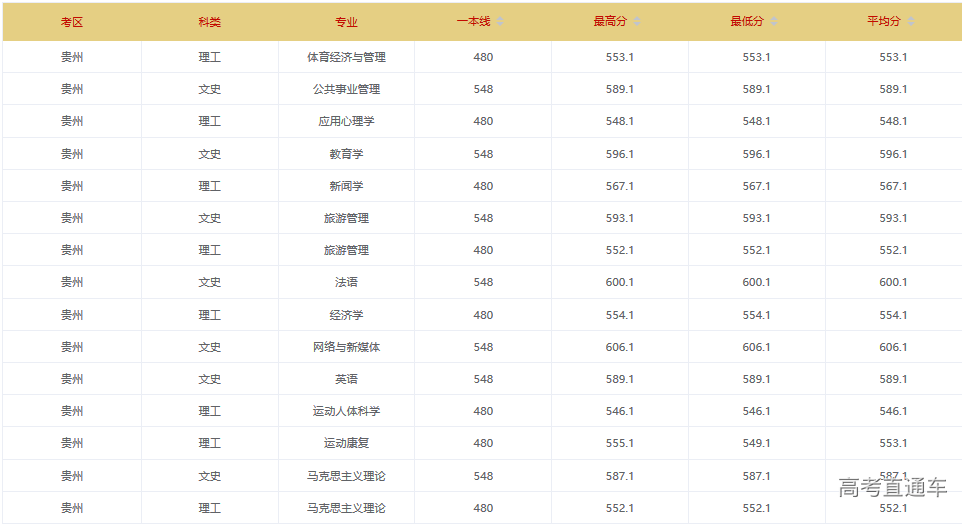The image size is (976, 527).
Task: Click the 549.1 lowest score cell
Action: tap(756, 443)
